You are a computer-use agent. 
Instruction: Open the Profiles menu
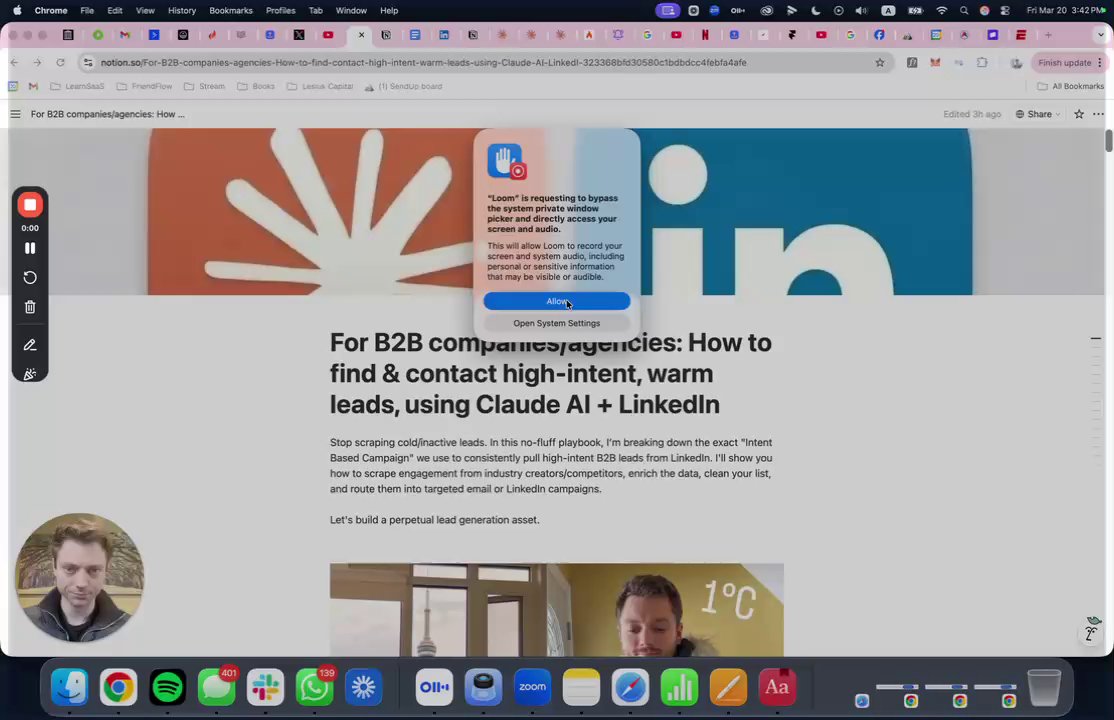(281, 11)
